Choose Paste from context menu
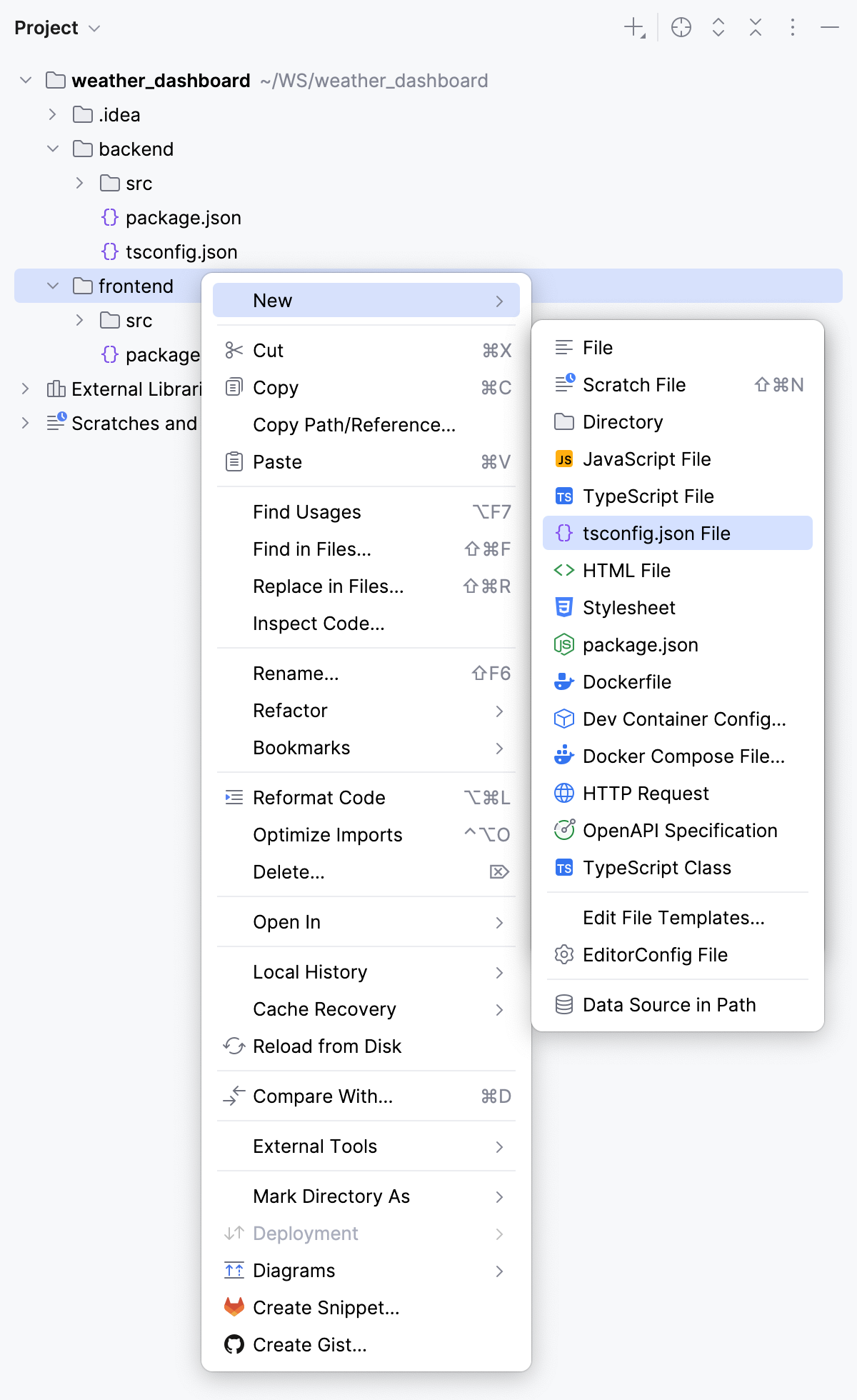857x1400 pixels. tap(366, 461)
